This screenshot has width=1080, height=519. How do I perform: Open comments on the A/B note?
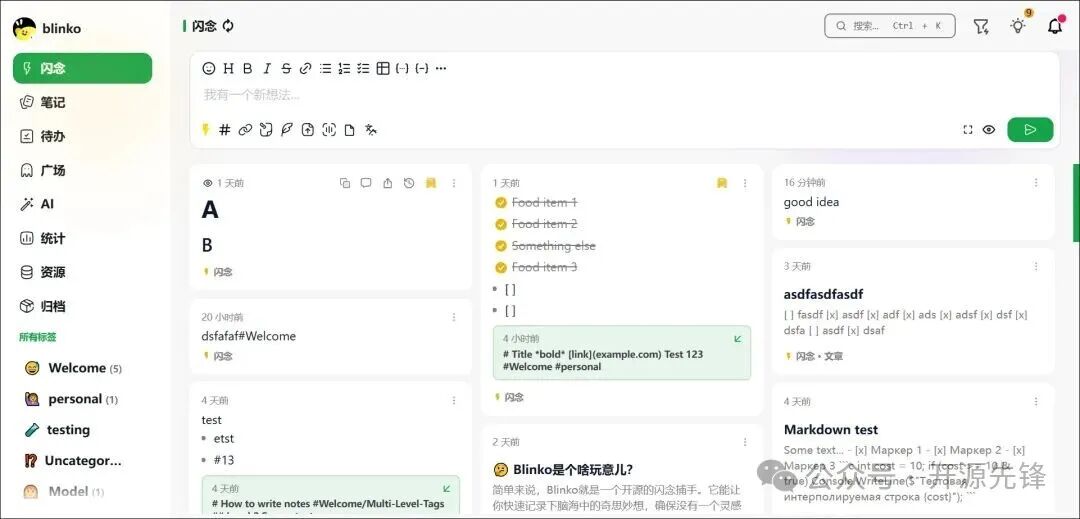pos(366,183)
